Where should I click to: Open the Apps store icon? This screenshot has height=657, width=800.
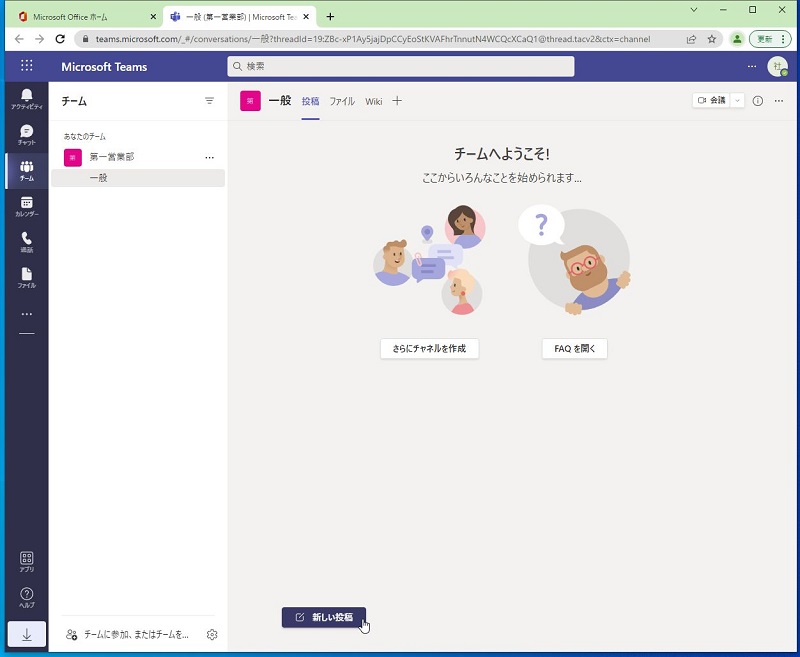coord(27,562)
